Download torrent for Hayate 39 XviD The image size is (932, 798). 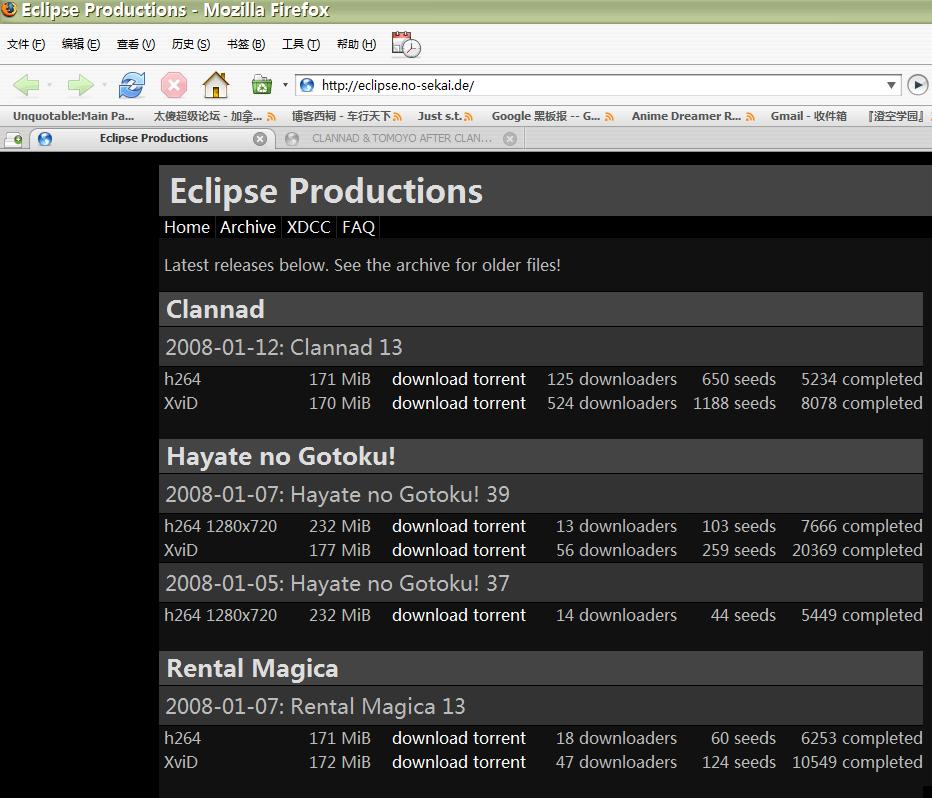pos(459,550)
